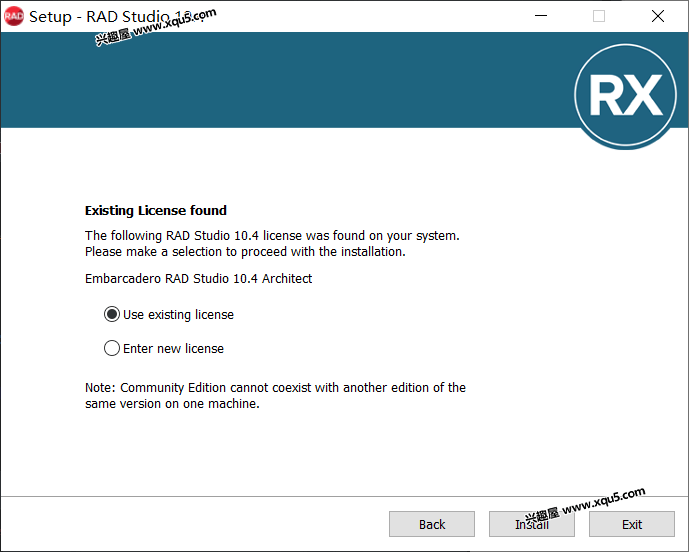The image size is (689, 552).
Task: Close the Setup window
Action: tap(658, 16)
